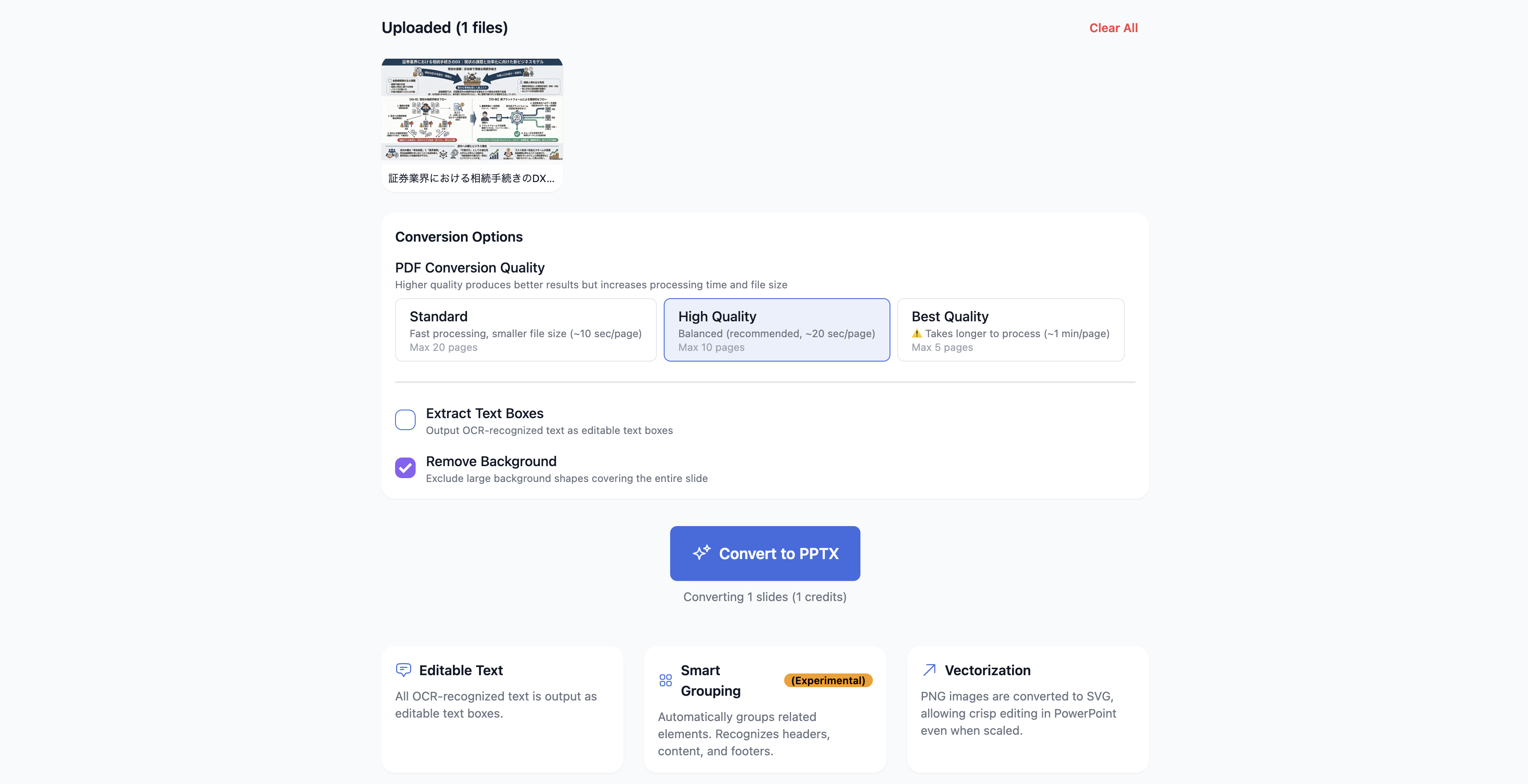The image size is (1528, 784).
Task: Click the Converting 1 slides credits text
Action: click(764, 597)
